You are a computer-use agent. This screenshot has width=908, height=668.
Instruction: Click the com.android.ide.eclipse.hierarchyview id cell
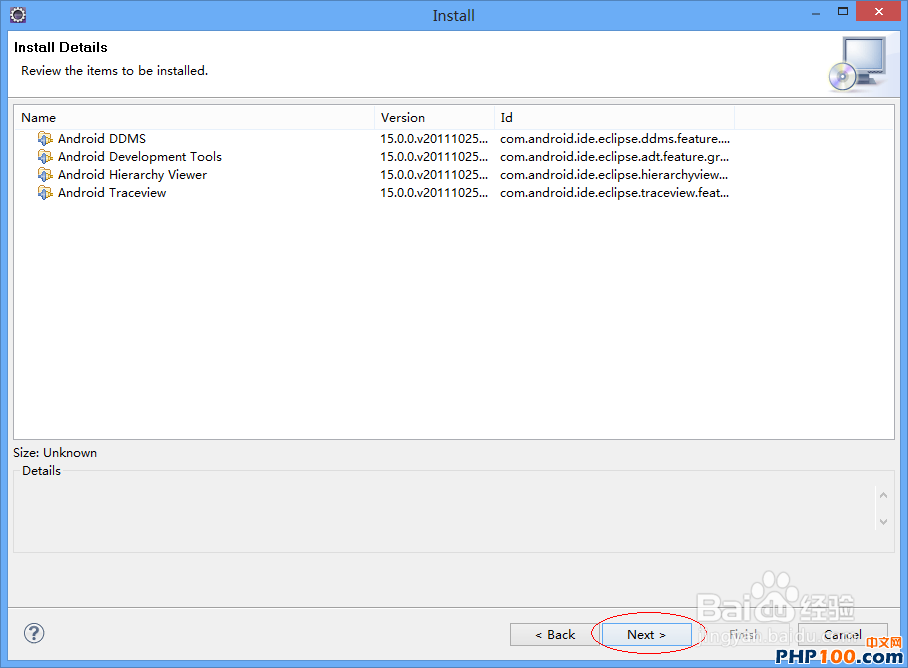point(614,174)
